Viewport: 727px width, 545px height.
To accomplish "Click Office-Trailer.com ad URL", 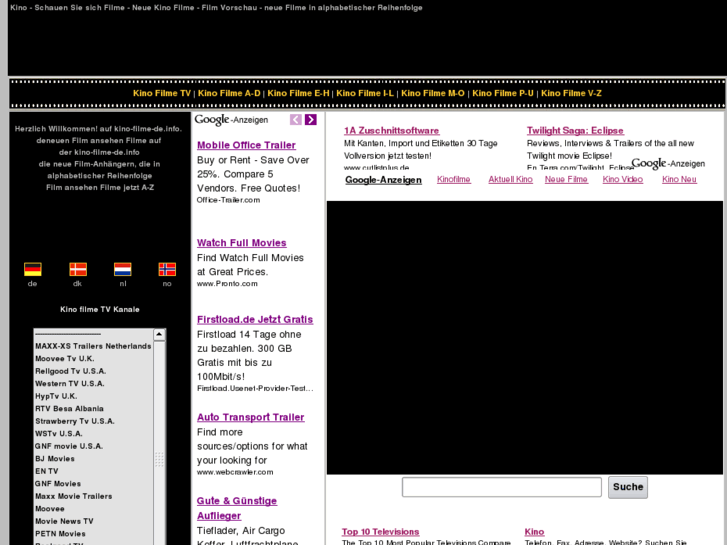I will point(228,200).
